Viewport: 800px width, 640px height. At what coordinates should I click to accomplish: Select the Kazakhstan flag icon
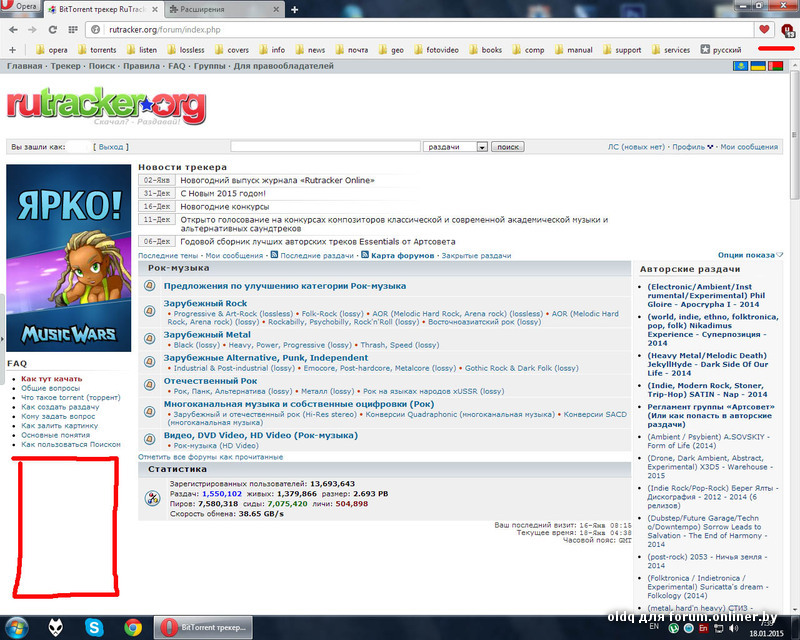[740, 66]
